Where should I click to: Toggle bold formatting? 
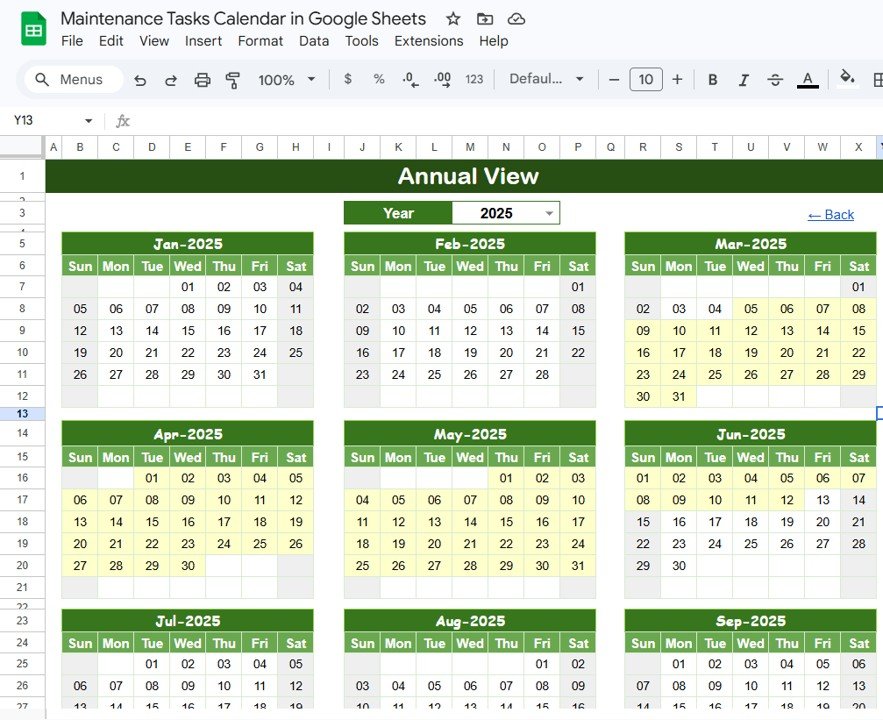coord(712,80)
